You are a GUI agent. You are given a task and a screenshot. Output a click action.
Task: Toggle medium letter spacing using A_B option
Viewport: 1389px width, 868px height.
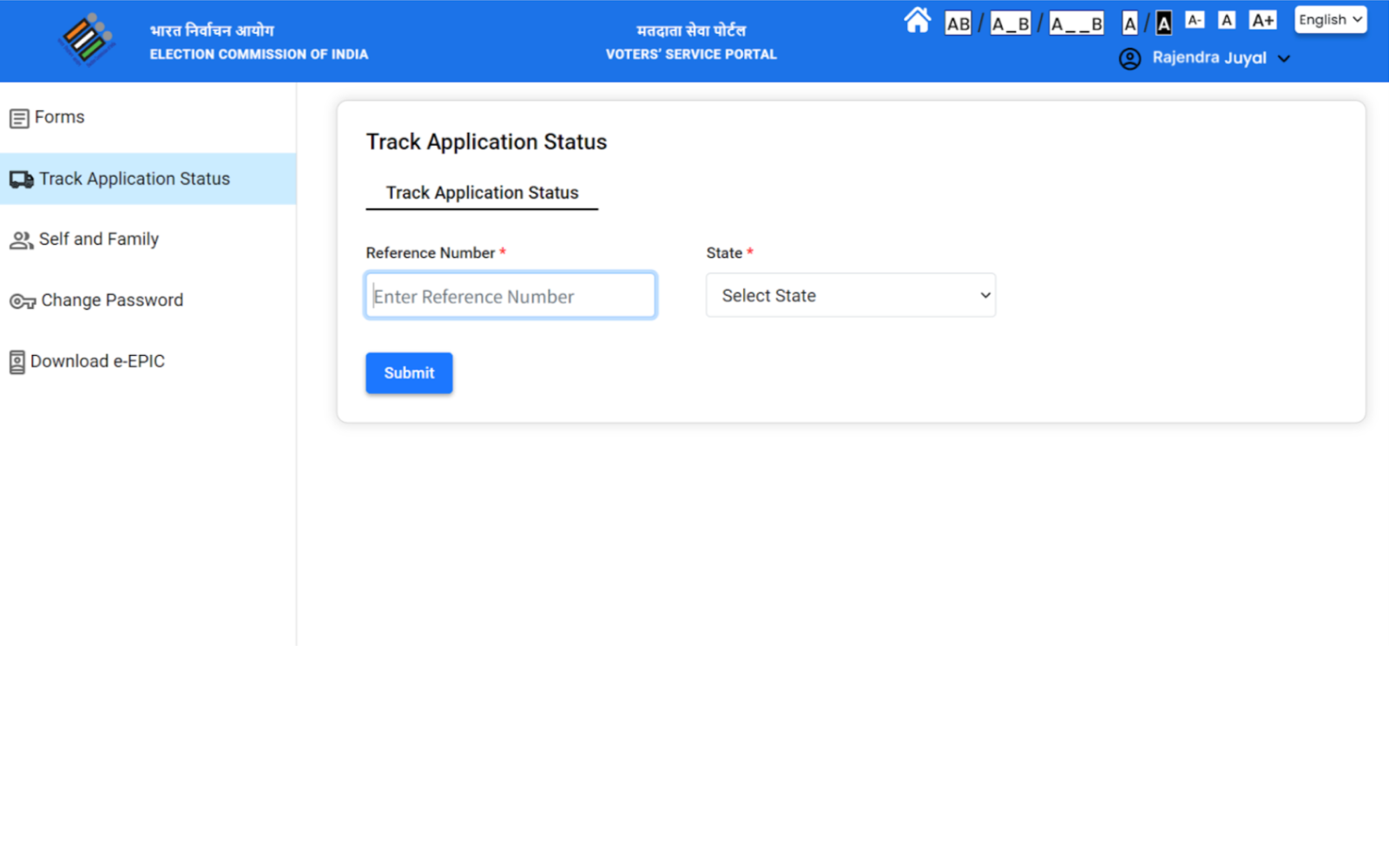click(1010, 23)
